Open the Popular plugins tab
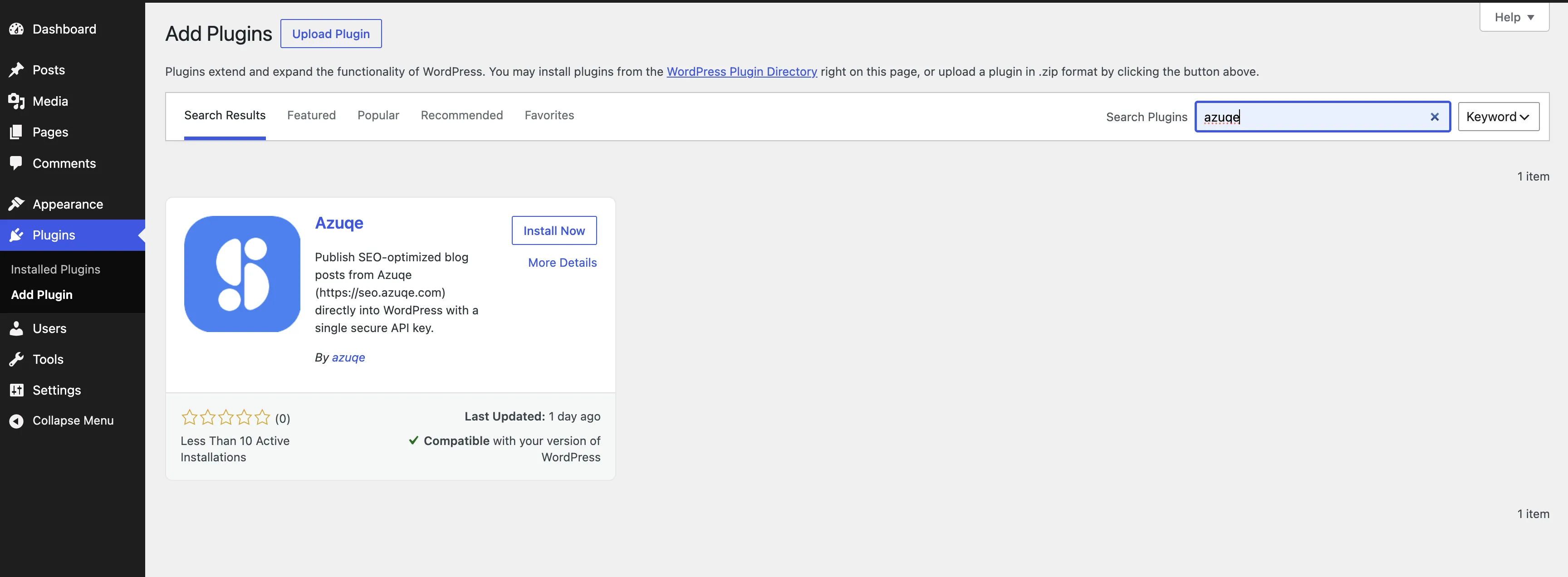Screen dimensions: 1568x577 (378, 116)
